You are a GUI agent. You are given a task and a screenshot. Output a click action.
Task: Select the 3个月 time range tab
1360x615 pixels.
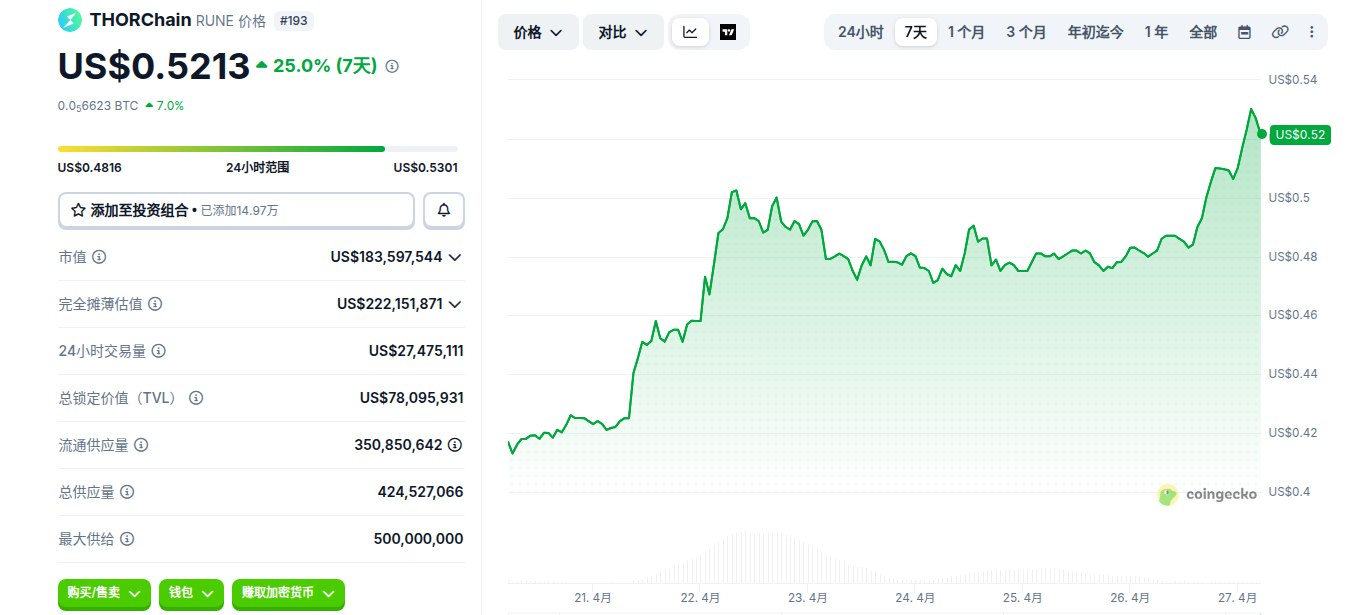1026,32
